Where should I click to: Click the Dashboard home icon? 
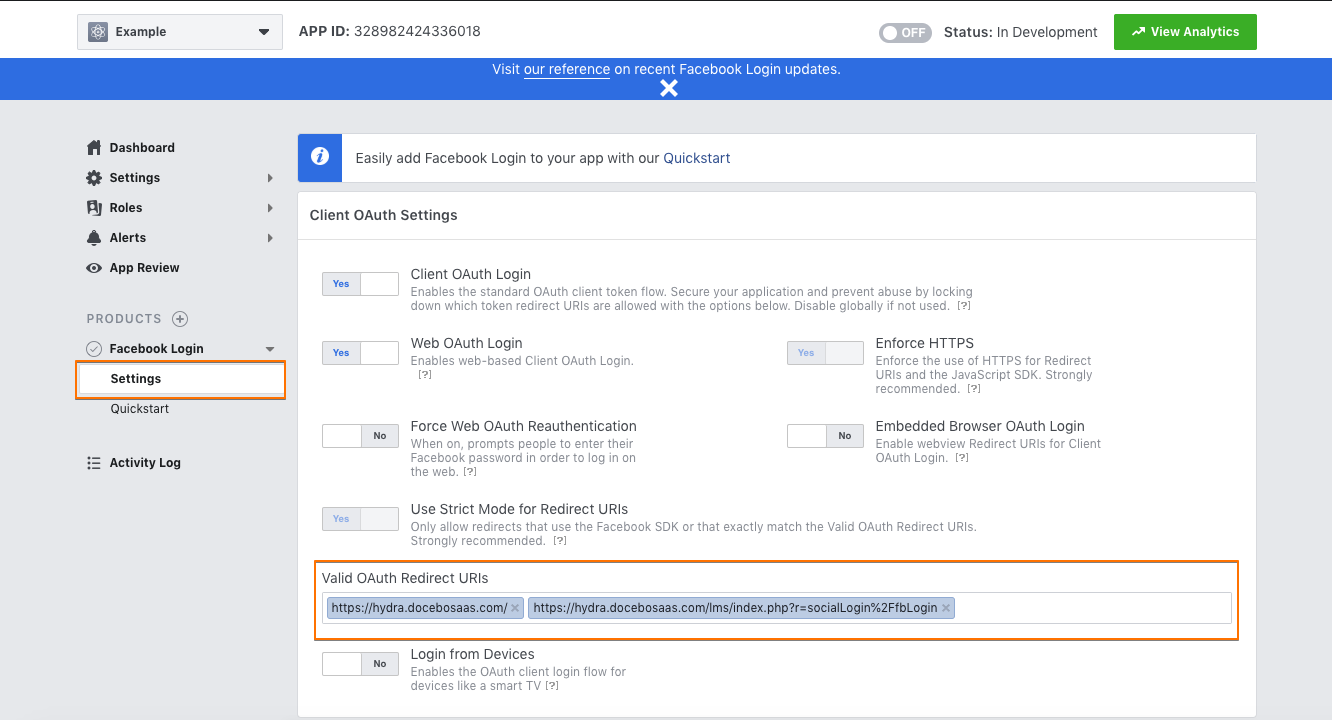(94, 147)
